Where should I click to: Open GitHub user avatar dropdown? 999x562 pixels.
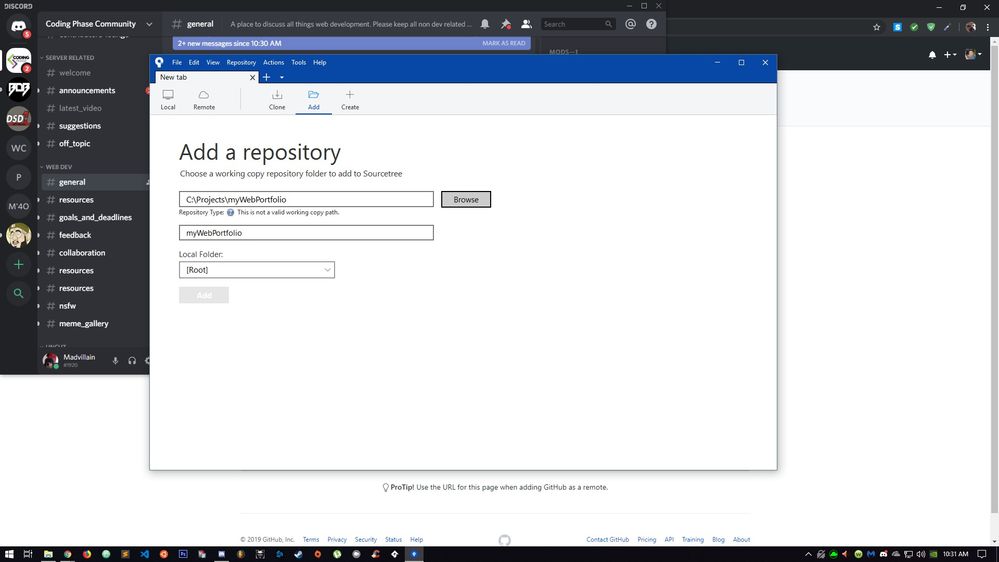pos(973,55)
